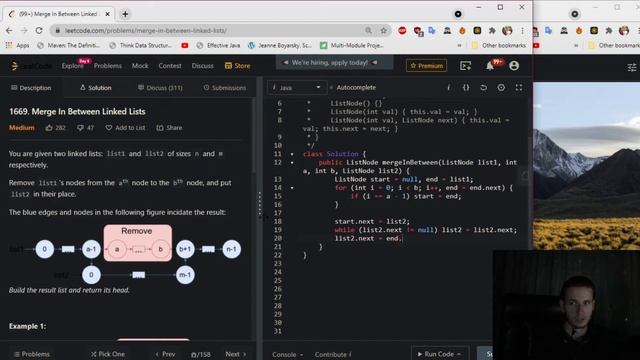Place cursor at end of line 20
The height and width of the screenshot is (360, 640).
(x=403, y=238)
